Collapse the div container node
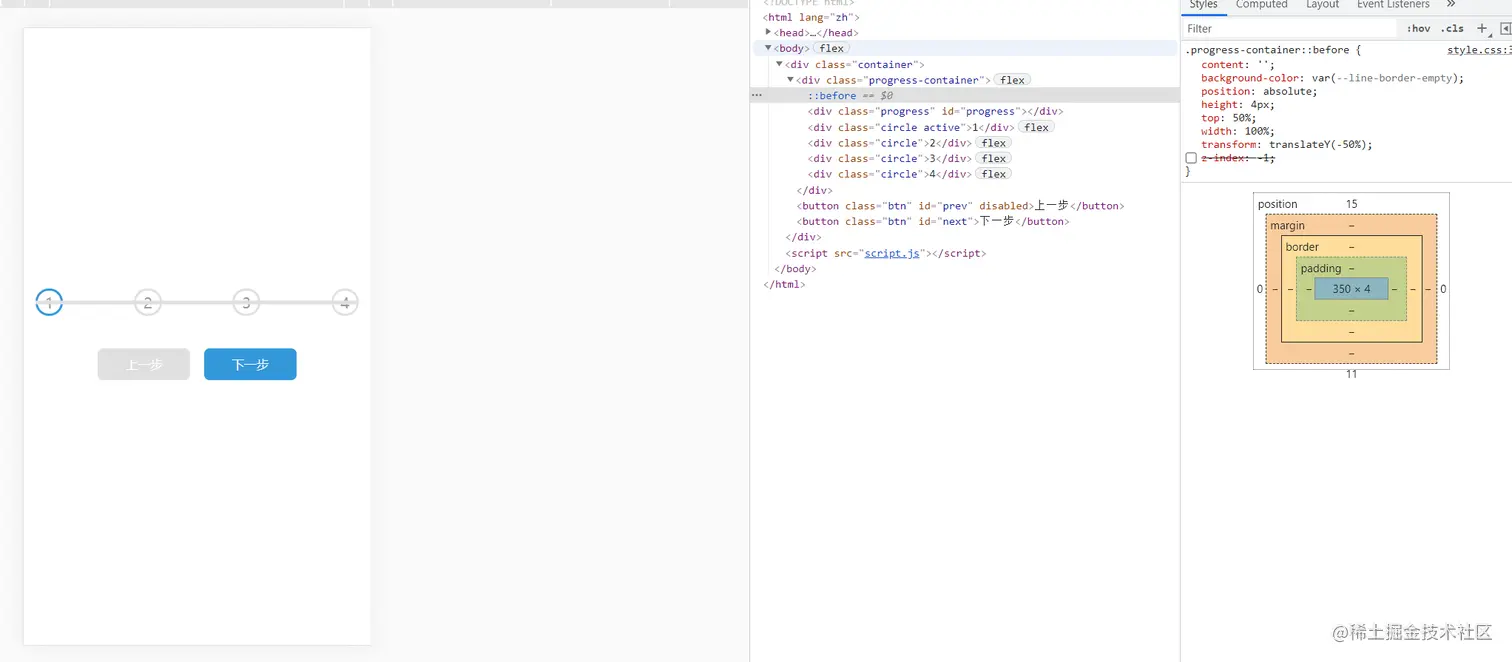This screenshot has width=1512, height=662. coord(779,64)
